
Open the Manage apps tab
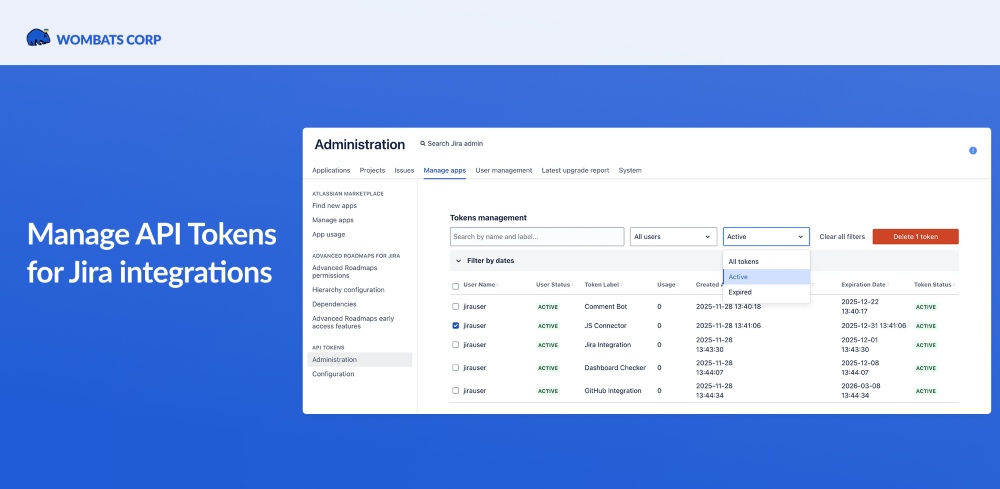point(445,170)
